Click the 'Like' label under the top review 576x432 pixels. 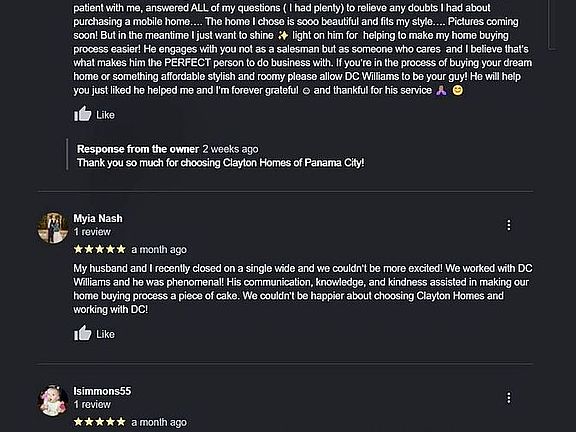coord(105,115)
